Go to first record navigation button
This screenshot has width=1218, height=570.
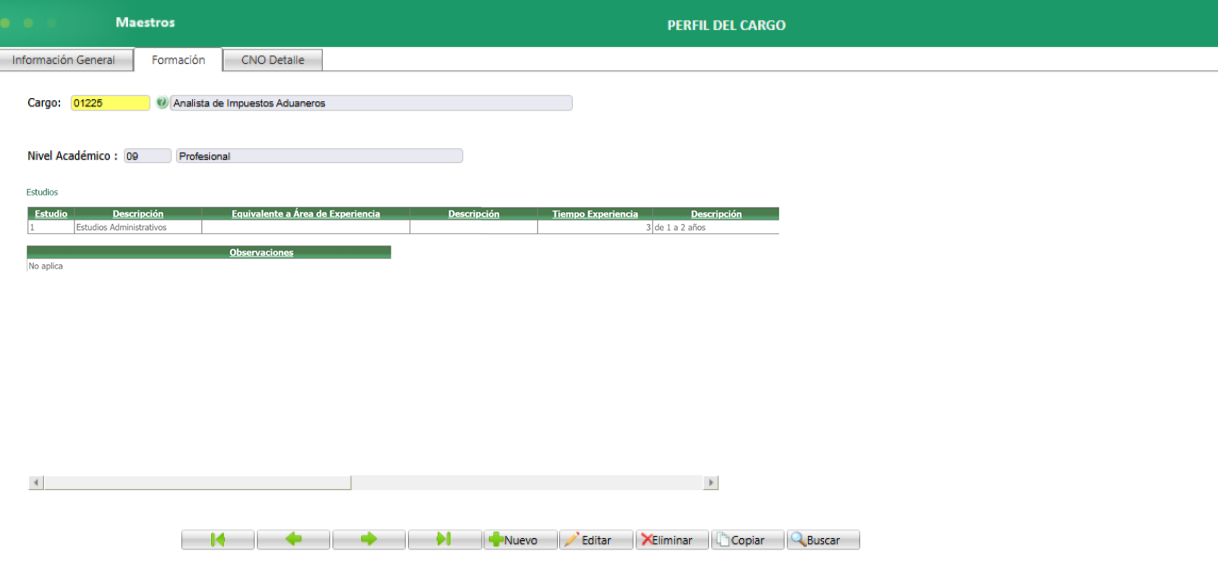[218, 540]
